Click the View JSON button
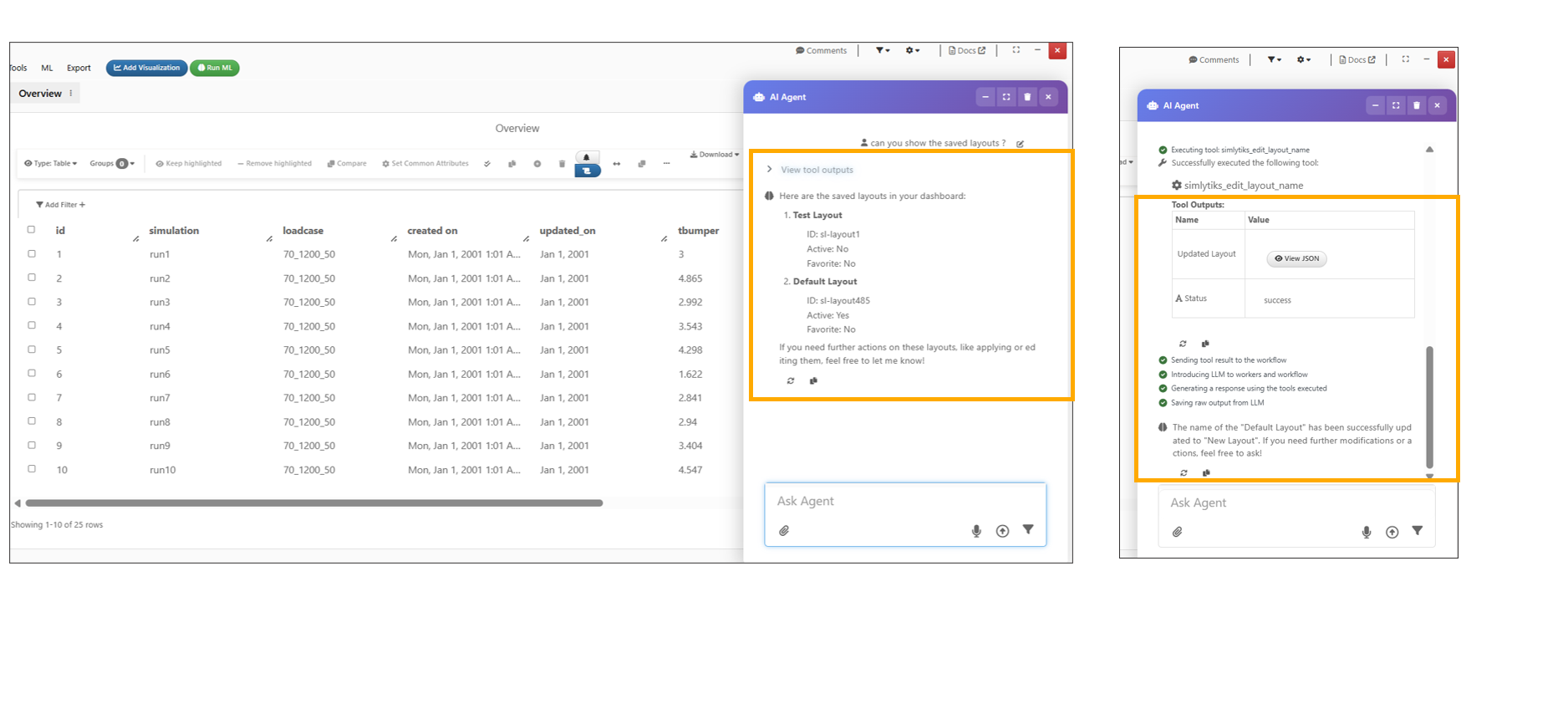The image size is (1568, 704). (1296, 259)
